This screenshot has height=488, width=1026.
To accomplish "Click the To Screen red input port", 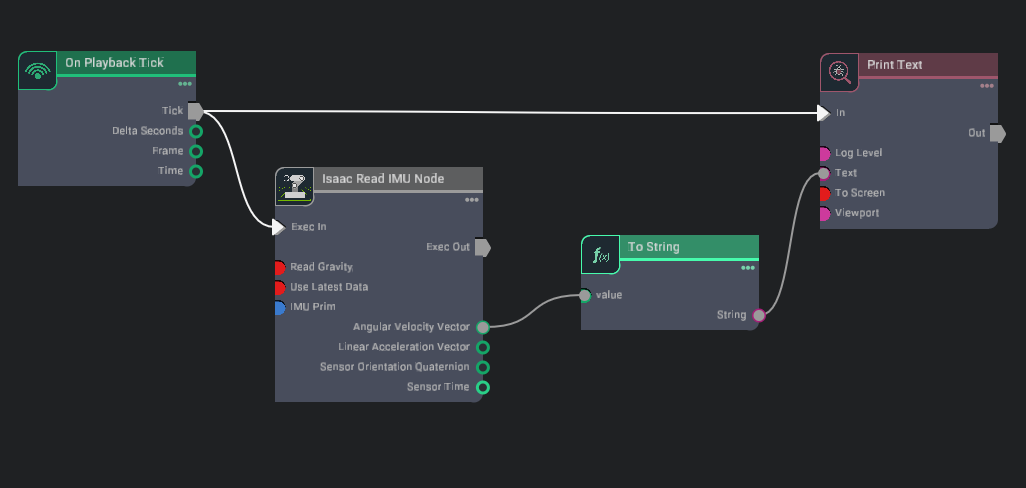I will click(x=824, y=193).
